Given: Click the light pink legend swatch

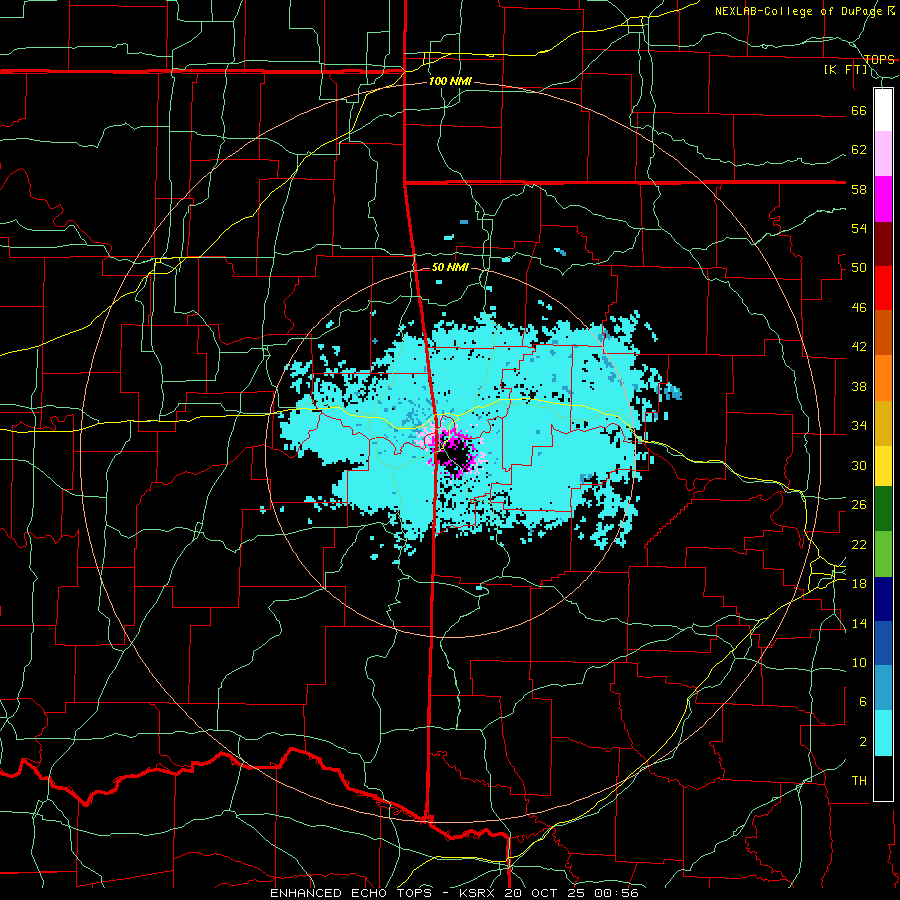Looking at the screenshot, I should click(x=883, y=154).
